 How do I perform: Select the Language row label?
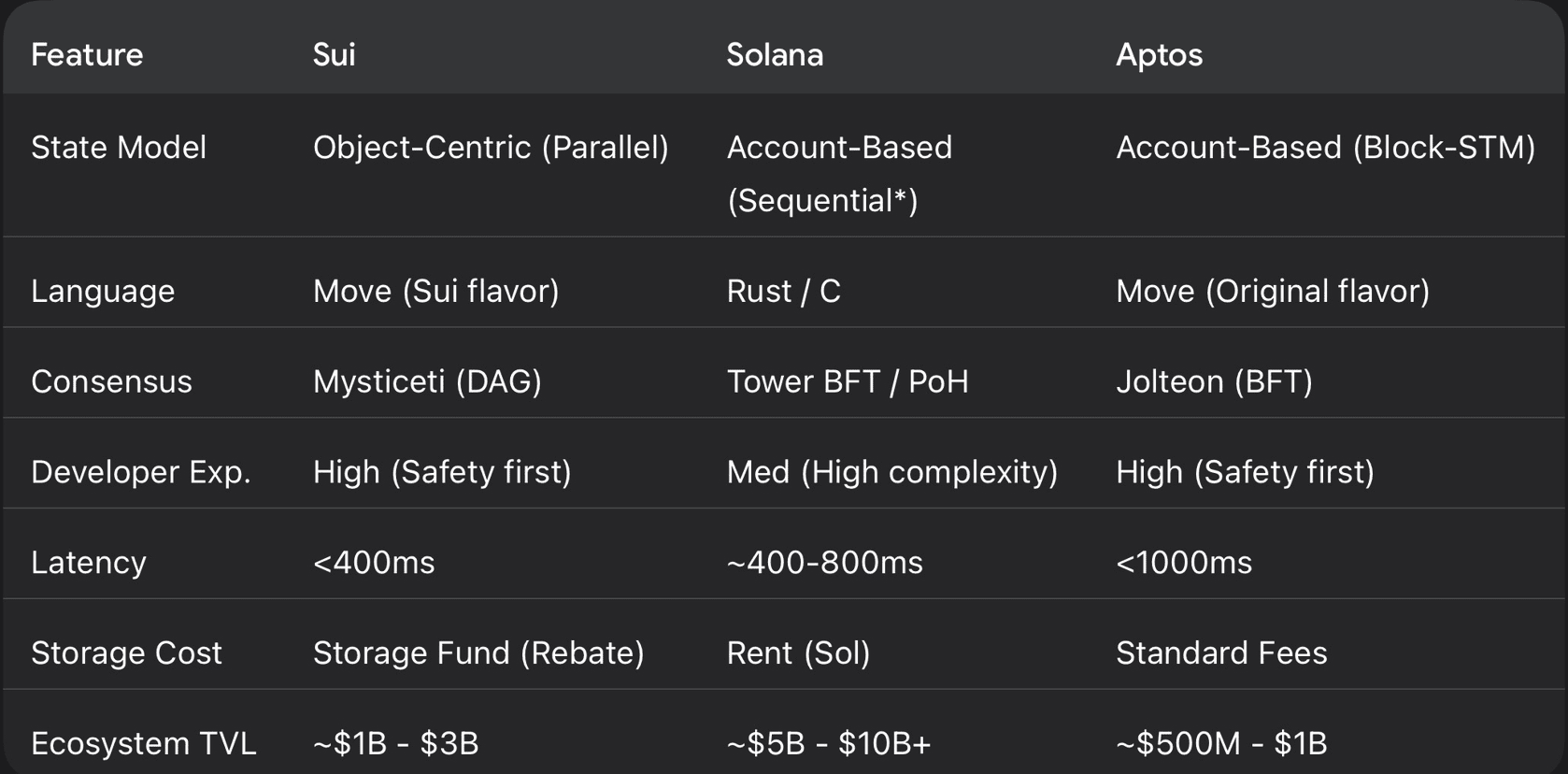tap(103, 291)
